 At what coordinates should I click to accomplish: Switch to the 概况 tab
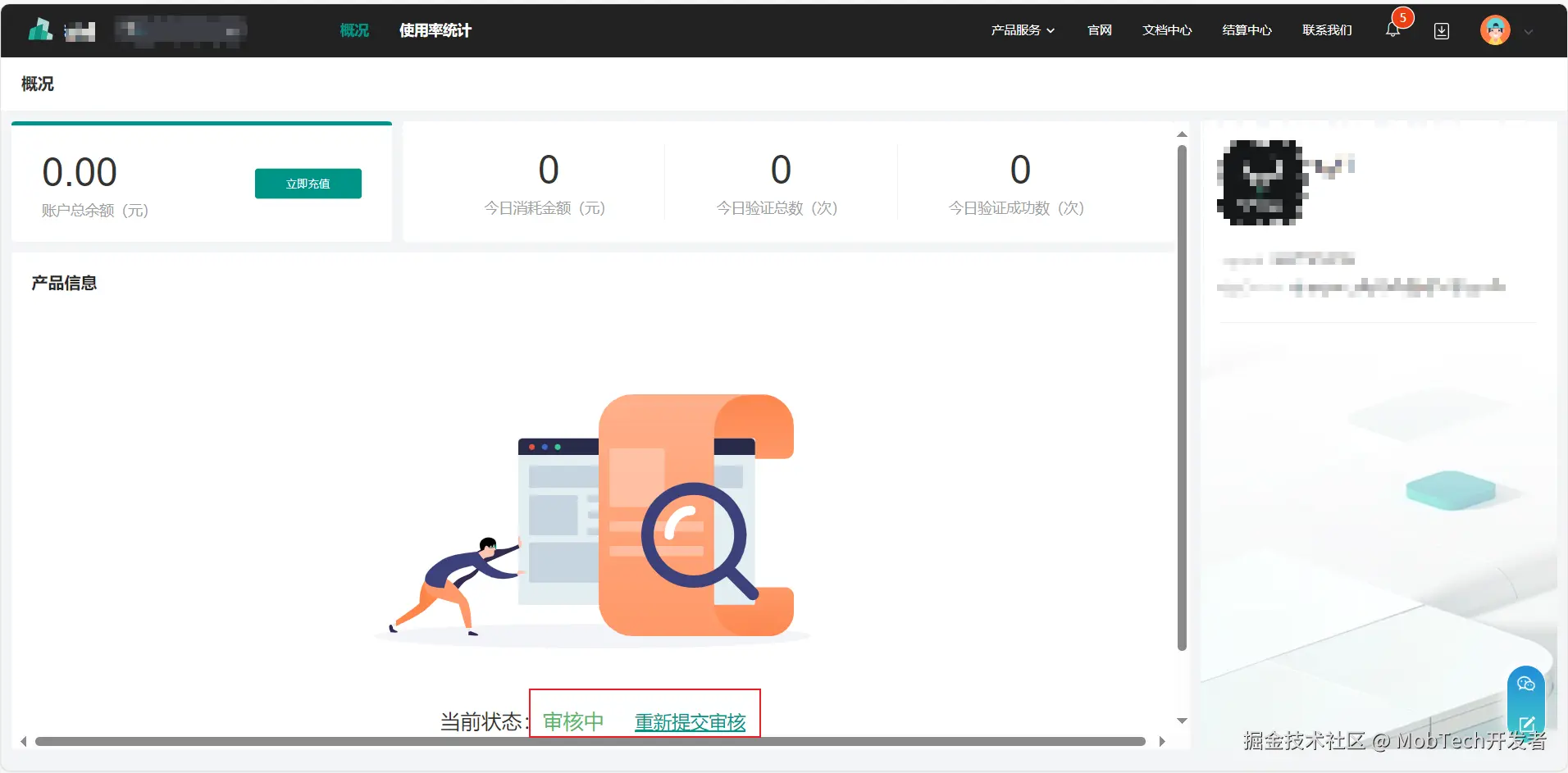354,30
